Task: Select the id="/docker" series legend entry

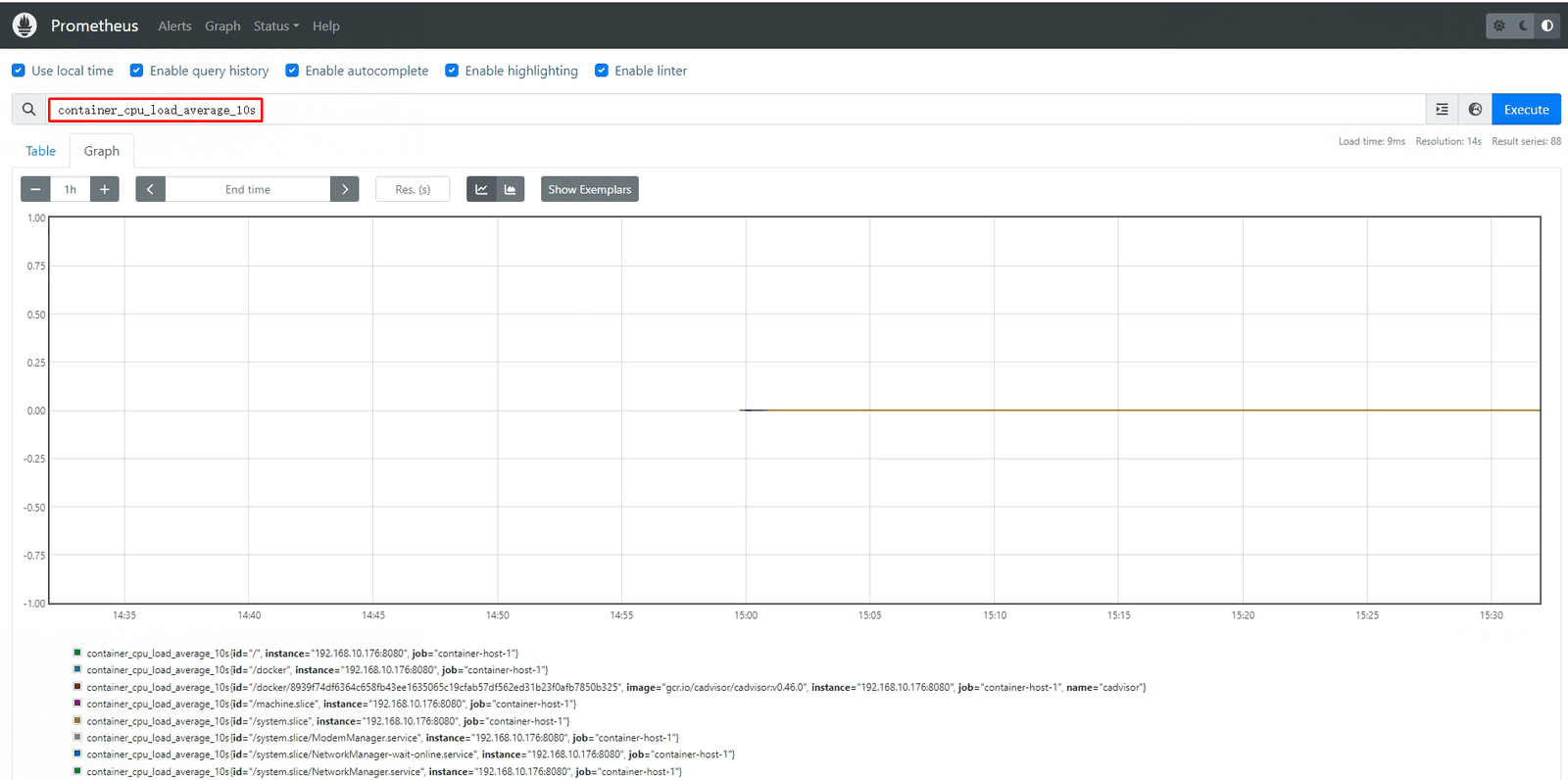Action: [x=318, y=670]
